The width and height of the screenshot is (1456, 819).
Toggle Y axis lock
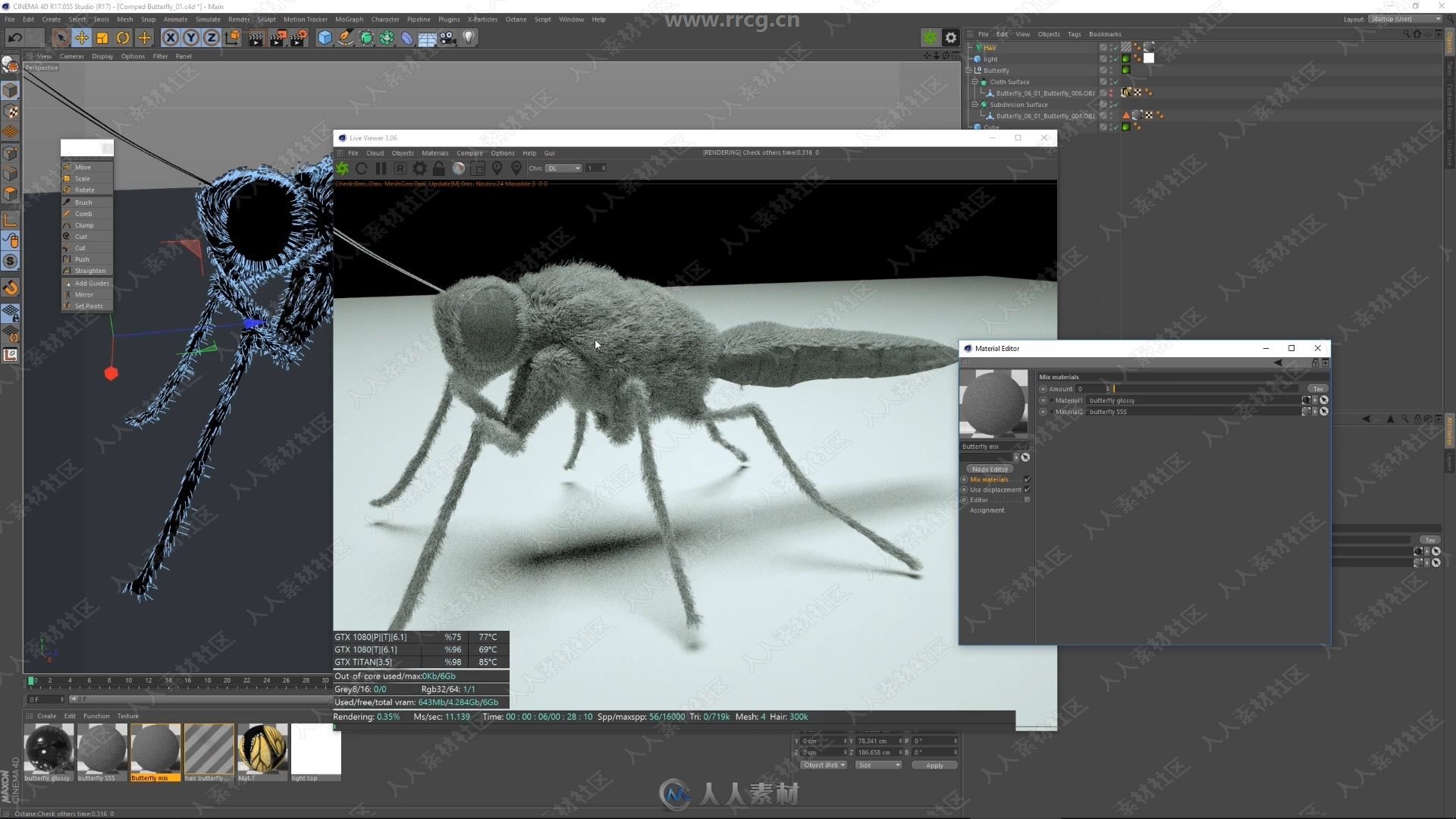coord(191,37)
